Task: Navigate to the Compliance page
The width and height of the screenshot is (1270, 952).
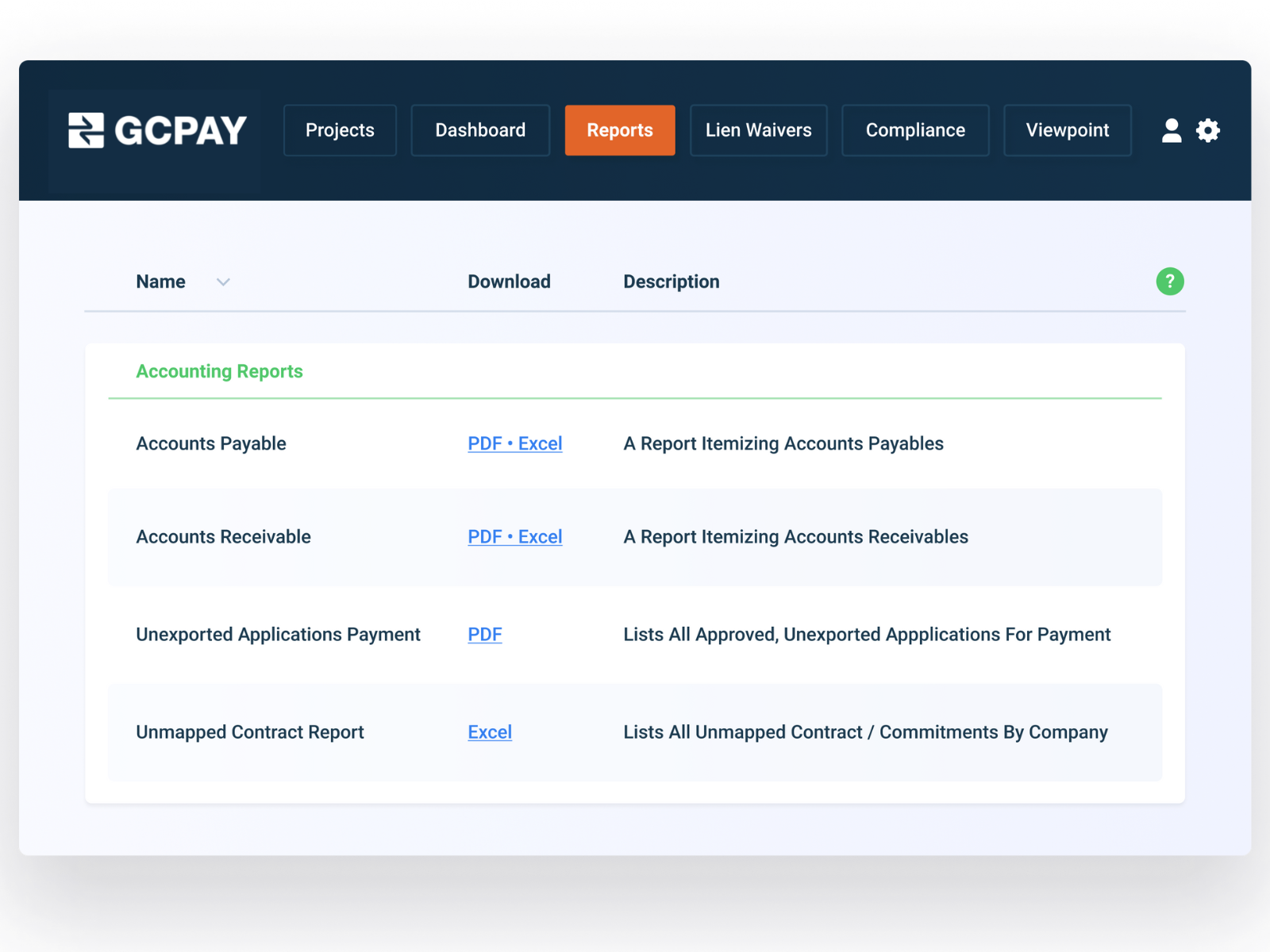Action: point(915,130)
